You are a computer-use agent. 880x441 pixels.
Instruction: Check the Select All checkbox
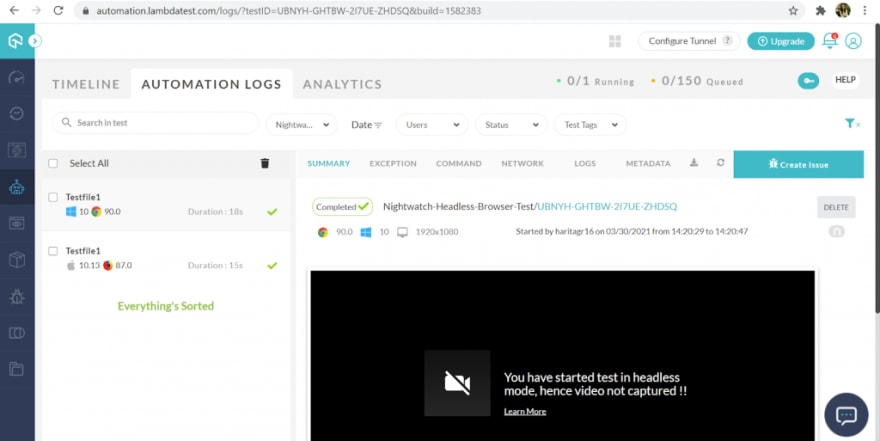click(53, 163)
